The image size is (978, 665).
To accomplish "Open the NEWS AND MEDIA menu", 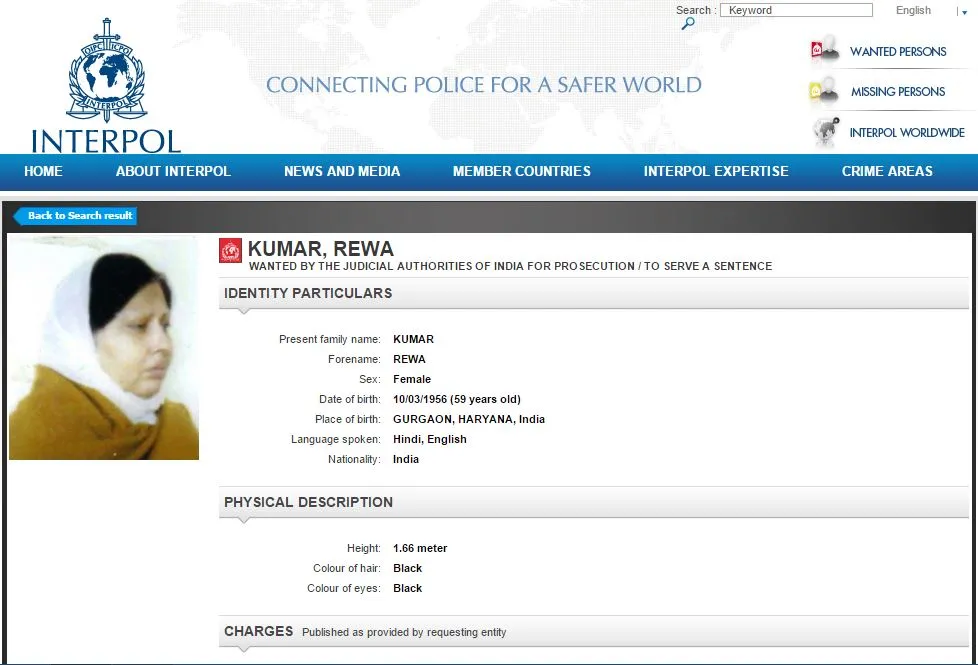I will click(x=342, y=171).
